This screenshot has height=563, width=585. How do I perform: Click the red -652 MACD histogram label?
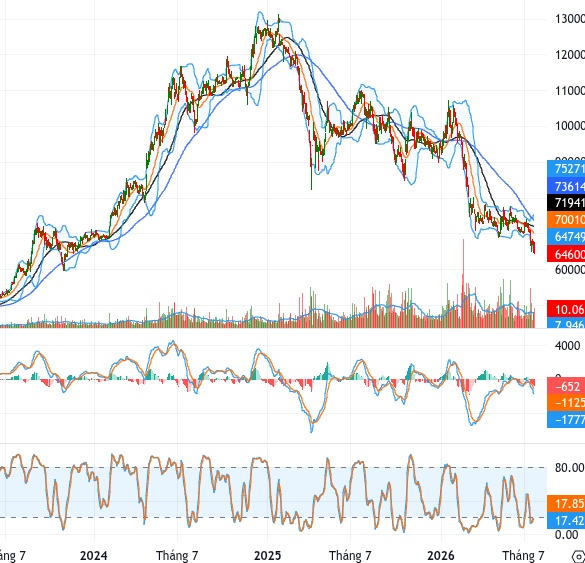[x=566, y=386]
